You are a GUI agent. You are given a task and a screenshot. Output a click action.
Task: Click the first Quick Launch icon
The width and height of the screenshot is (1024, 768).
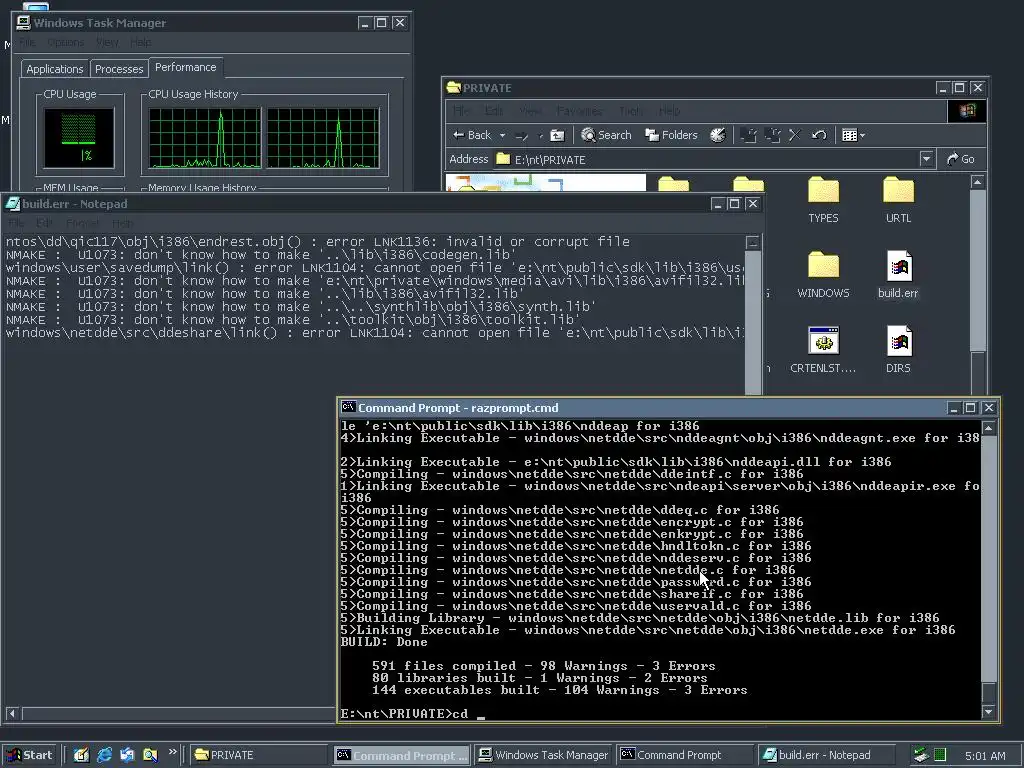coord(81,755)
